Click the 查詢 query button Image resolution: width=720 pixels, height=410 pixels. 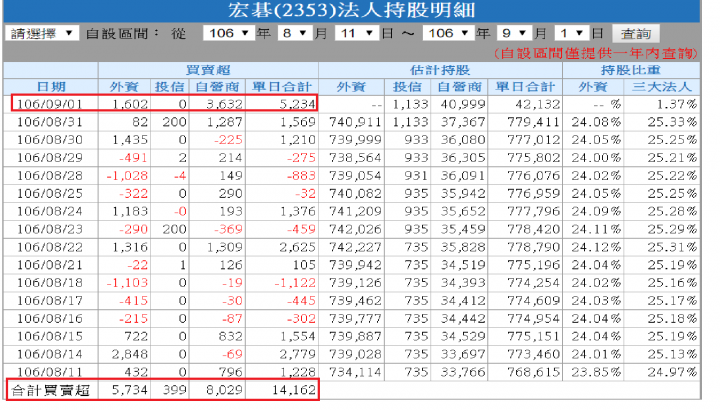tap(636, 34)
